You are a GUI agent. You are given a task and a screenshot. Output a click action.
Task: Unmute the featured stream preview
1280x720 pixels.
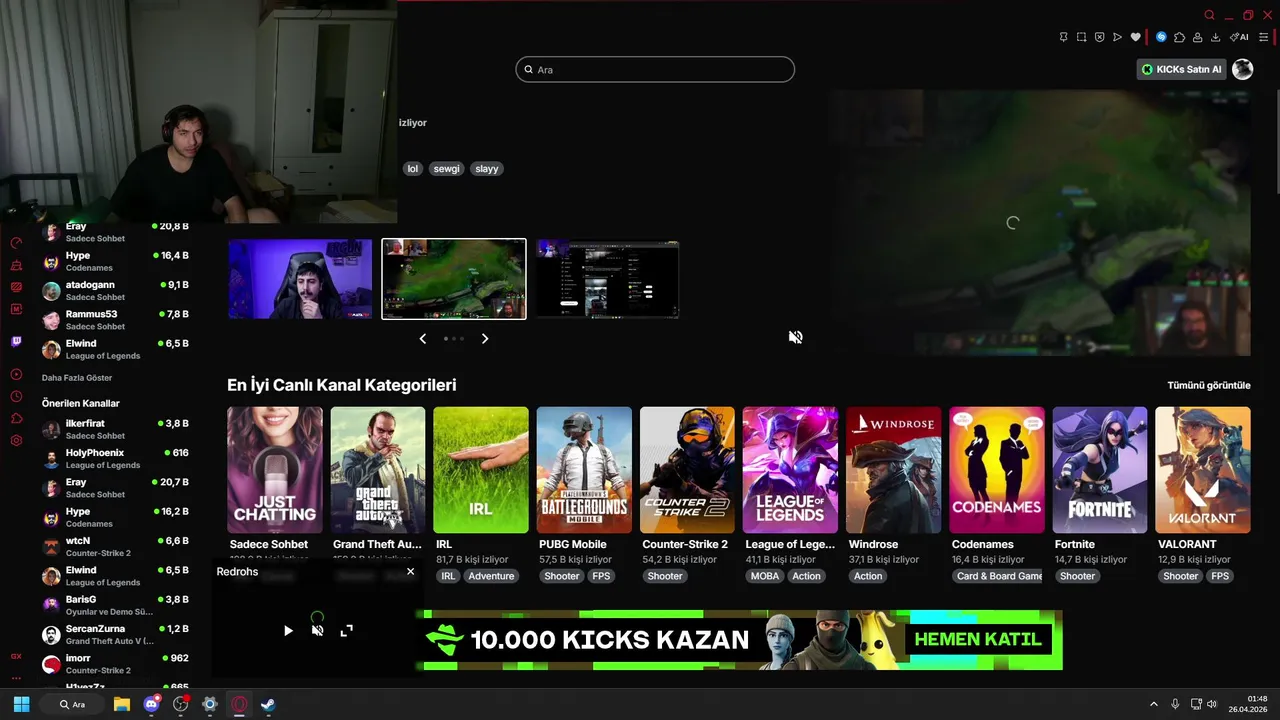[795, 337]
